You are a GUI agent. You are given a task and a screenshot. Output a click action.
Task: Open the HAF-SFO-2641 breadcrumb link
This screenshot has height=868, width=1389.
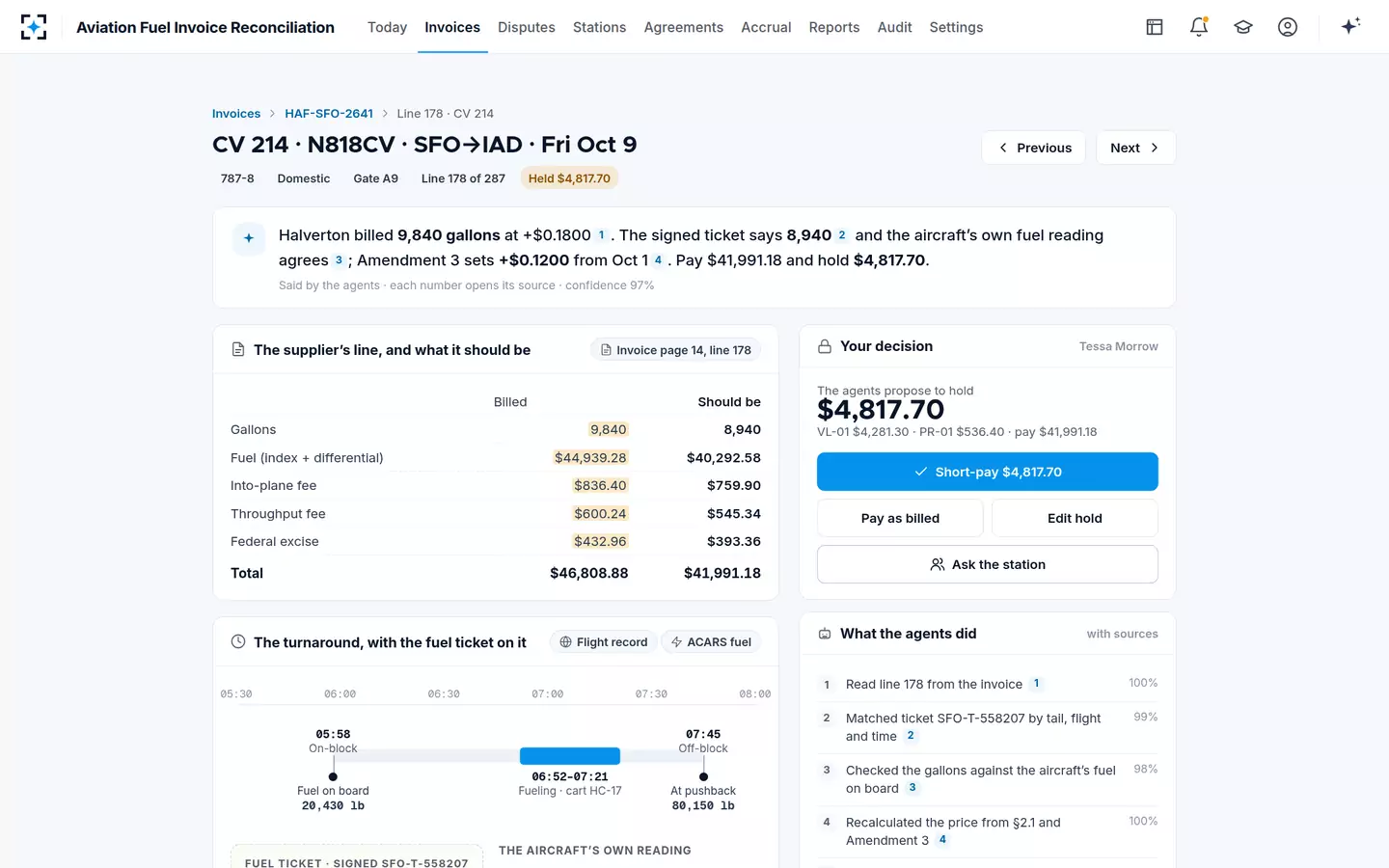(329, 114)
